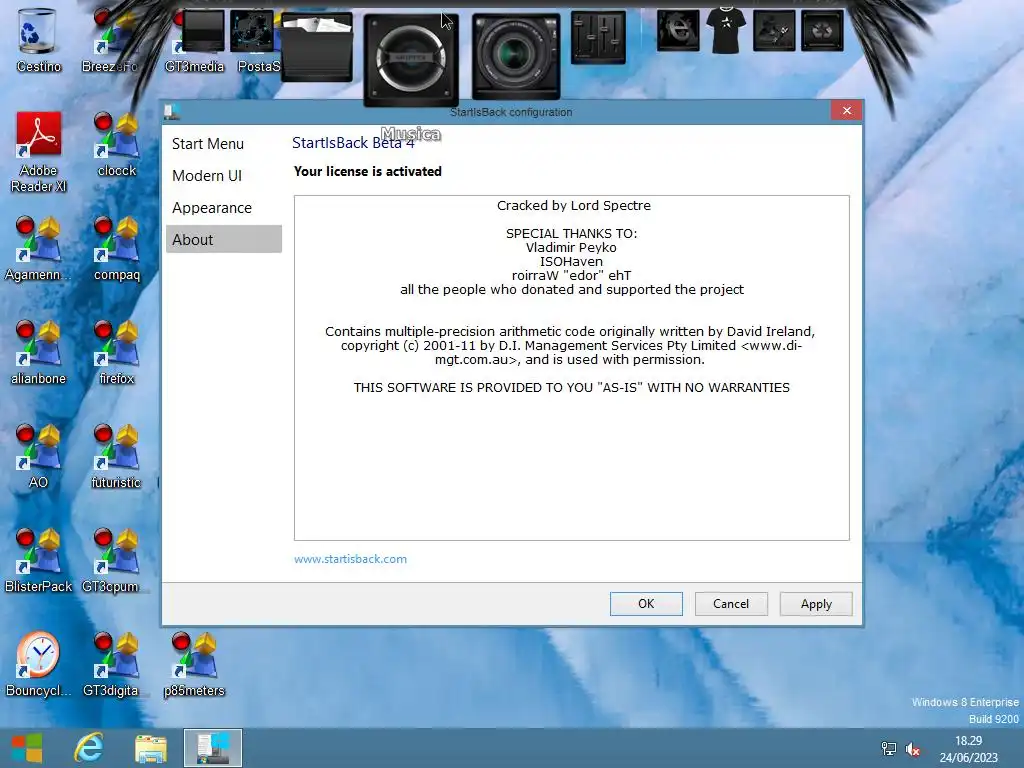Open the AO desktop shortcut
The height and width of the screenshot is (768, 1024).
[x=38, y=456]
